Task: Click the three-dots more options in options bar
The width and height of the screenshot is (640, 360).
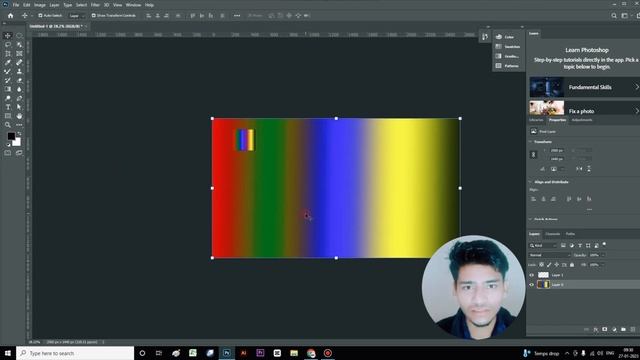Action: coord(237,16)
